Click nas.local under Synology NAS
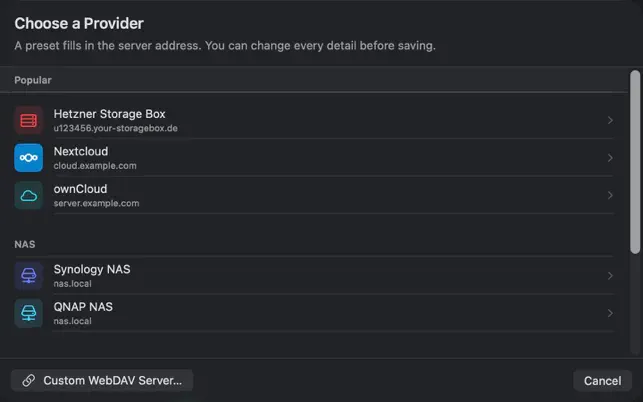 [x=72, y=283]
